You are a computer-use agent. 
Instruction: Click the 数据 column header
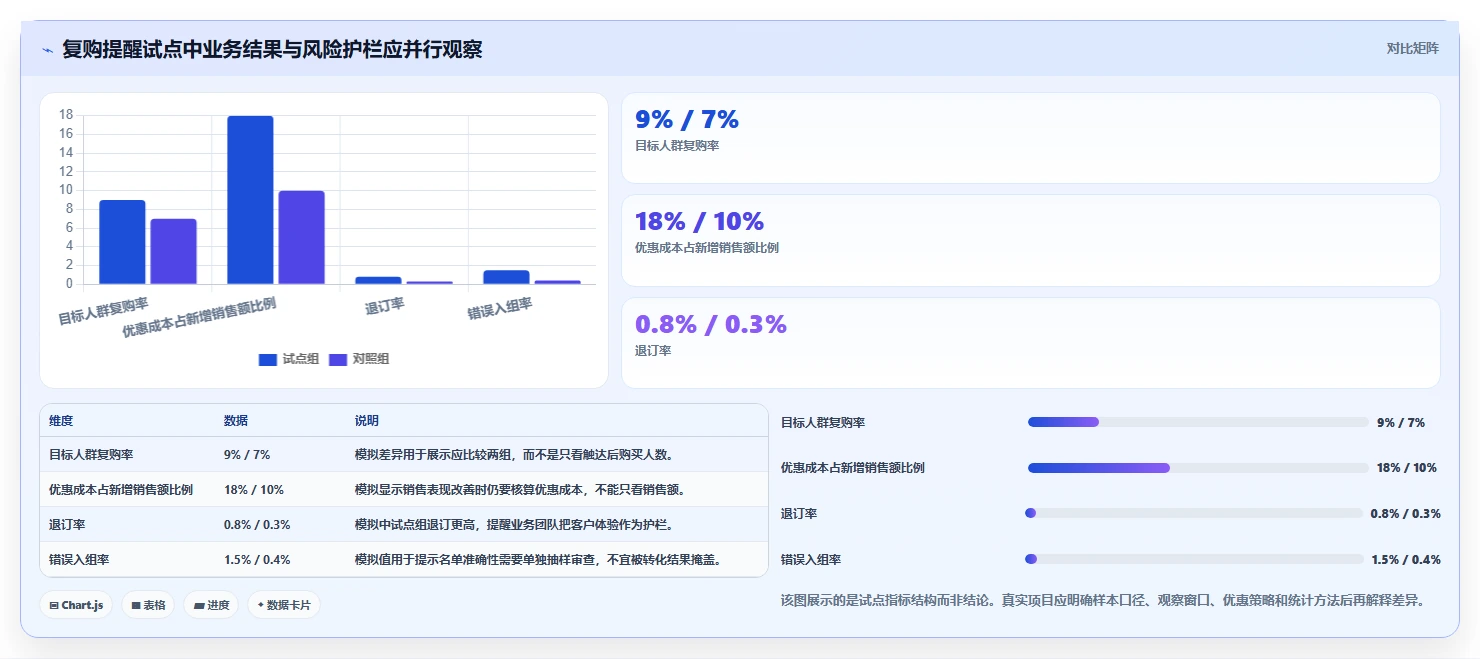point(236,421)
